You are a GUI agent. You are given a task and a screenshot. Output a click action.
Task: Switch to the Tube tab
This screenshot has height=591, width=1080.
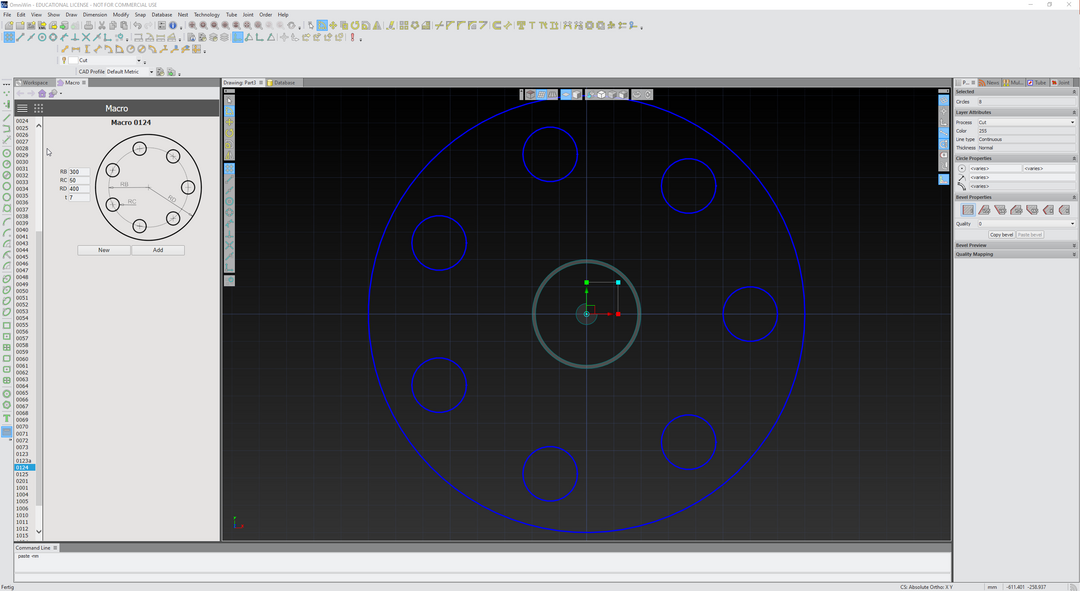(x=1037, y=83)
